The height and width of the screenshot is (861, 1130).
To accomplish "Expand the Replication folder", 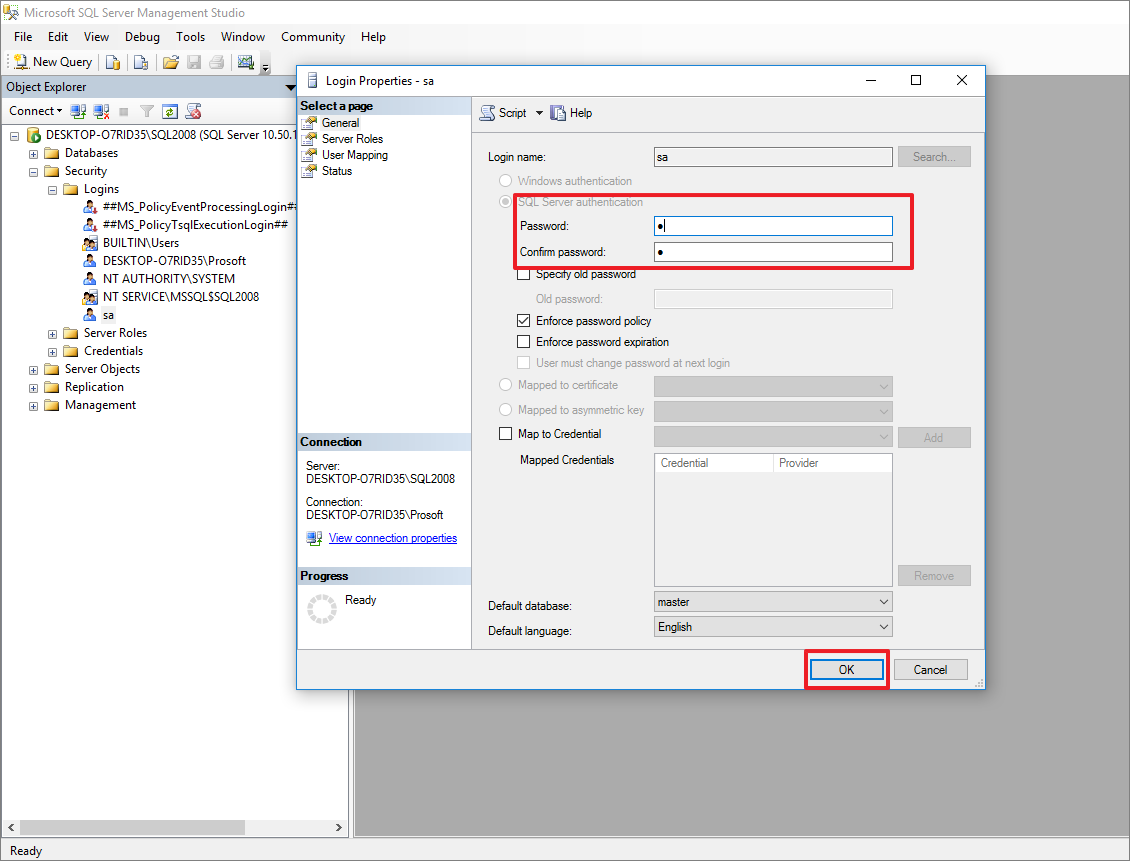I will tap(33, 388).
